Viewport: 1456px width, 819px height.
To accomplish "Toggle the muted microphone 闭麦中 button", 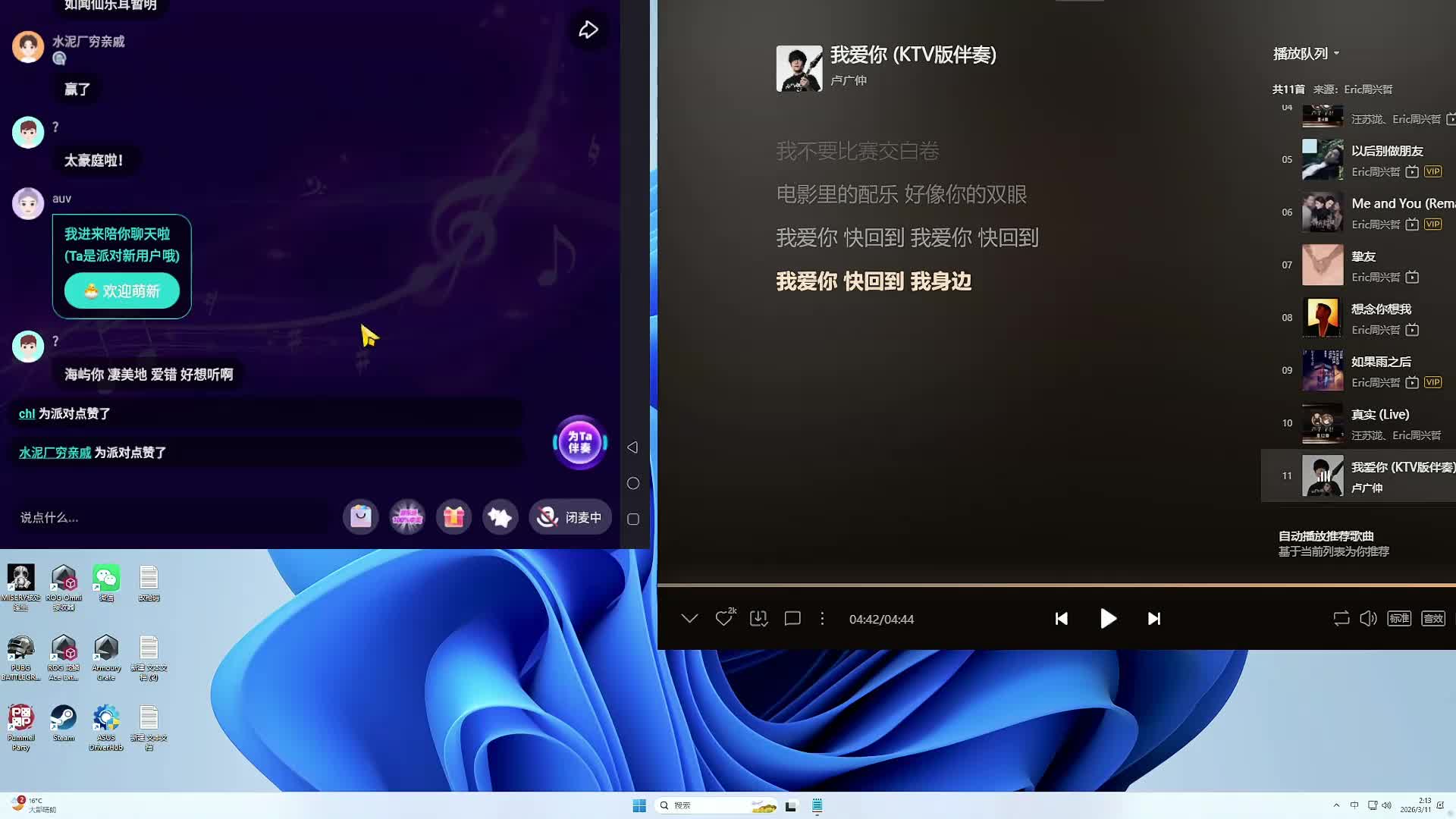I will pyautogui.click(x=570, y=517).
